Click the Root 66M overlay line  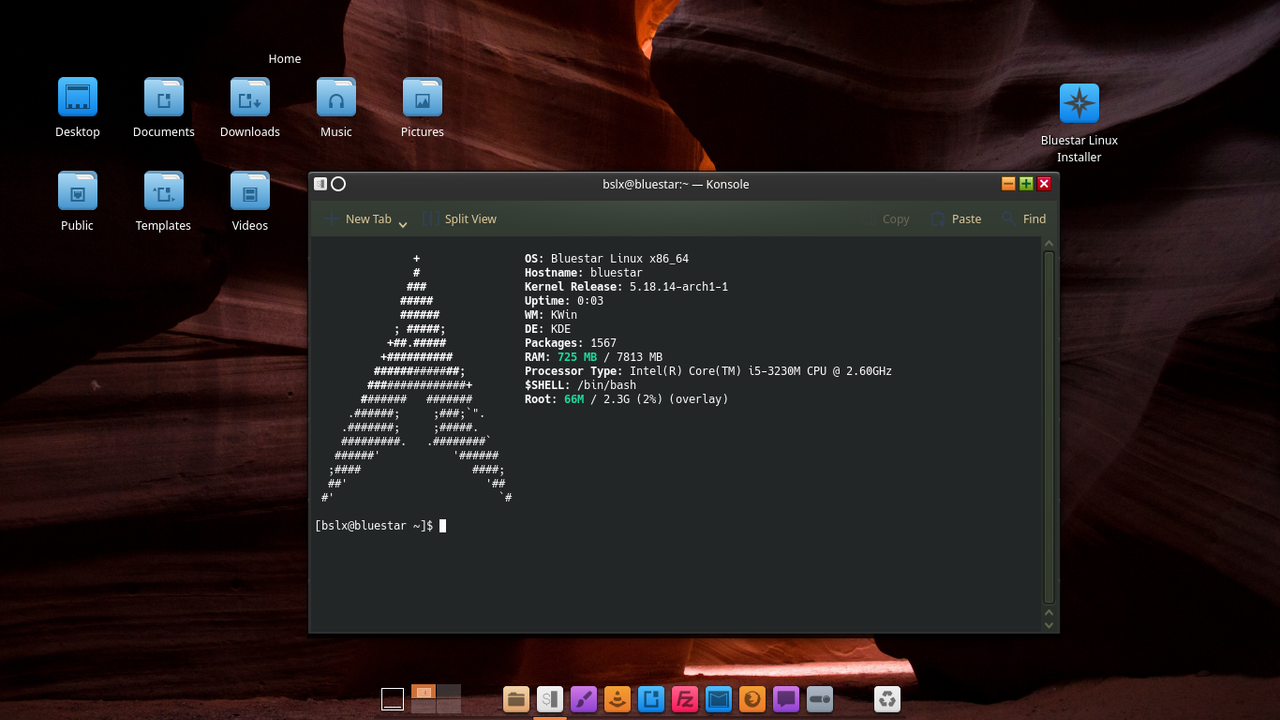(627, 399)
